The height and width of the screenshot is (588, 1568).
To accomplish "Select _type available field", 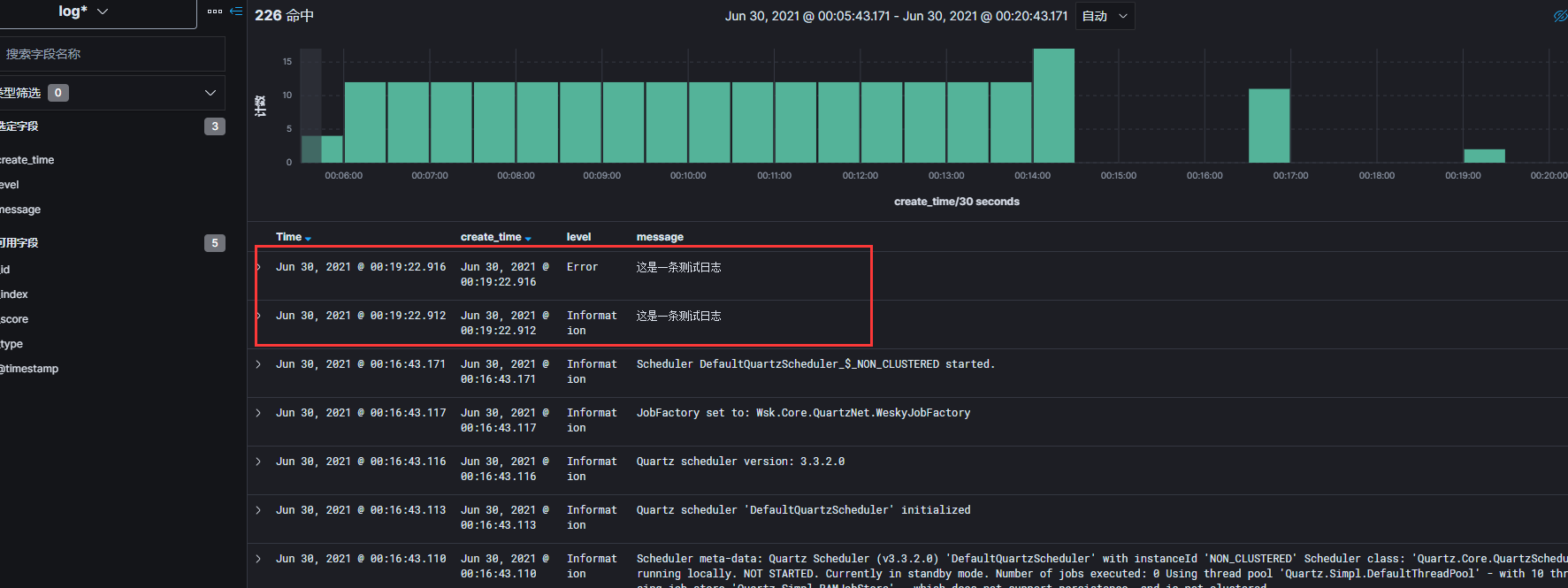I will coord(11,344).
